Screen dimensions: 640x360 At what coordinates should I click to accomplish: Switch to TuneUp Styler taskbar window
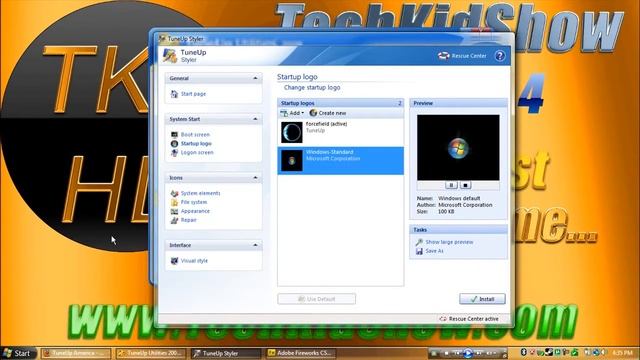[x=225, y=353]
